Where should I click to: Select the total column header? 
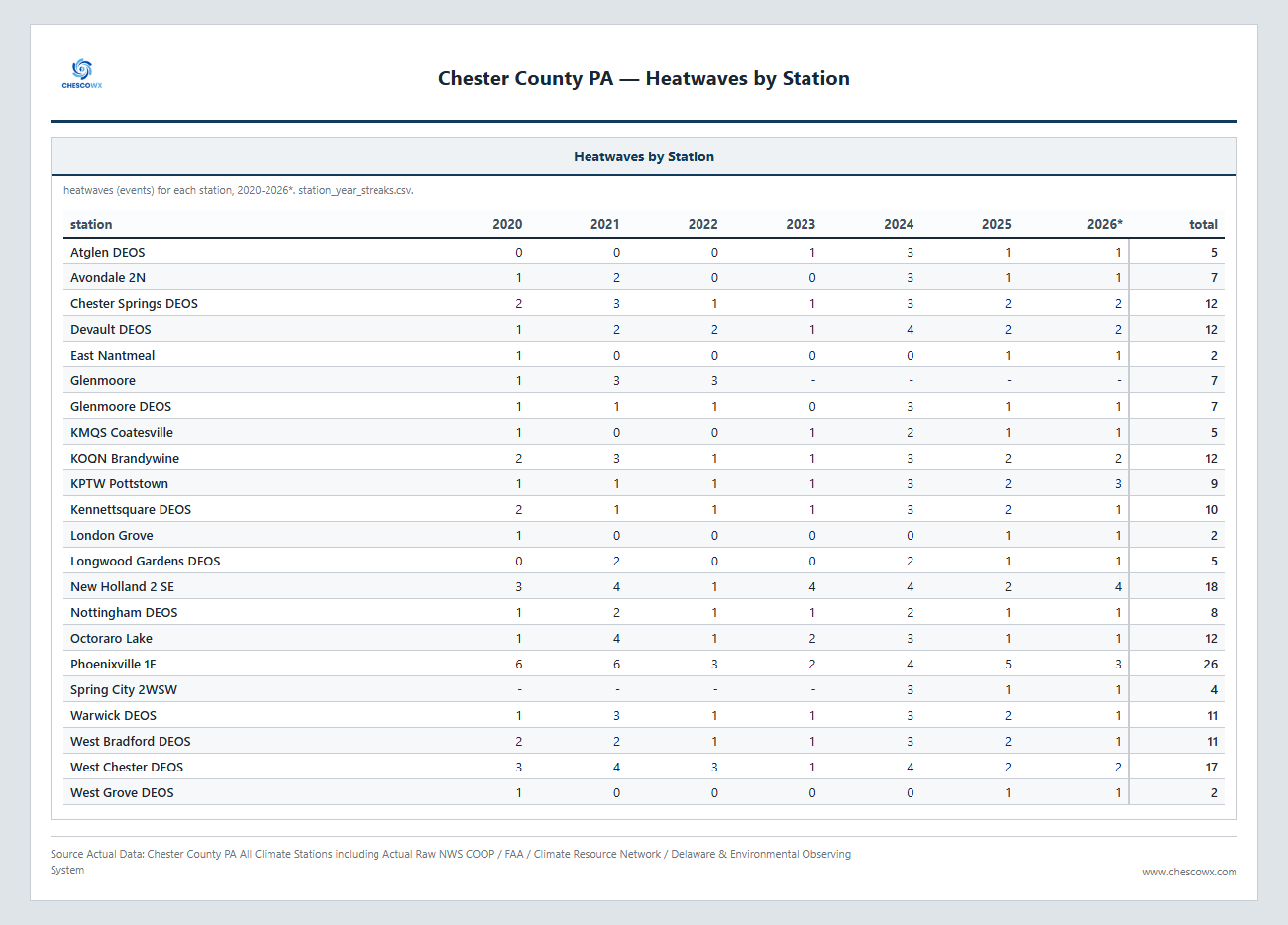pyautogui.click(x=1203, y=224)
